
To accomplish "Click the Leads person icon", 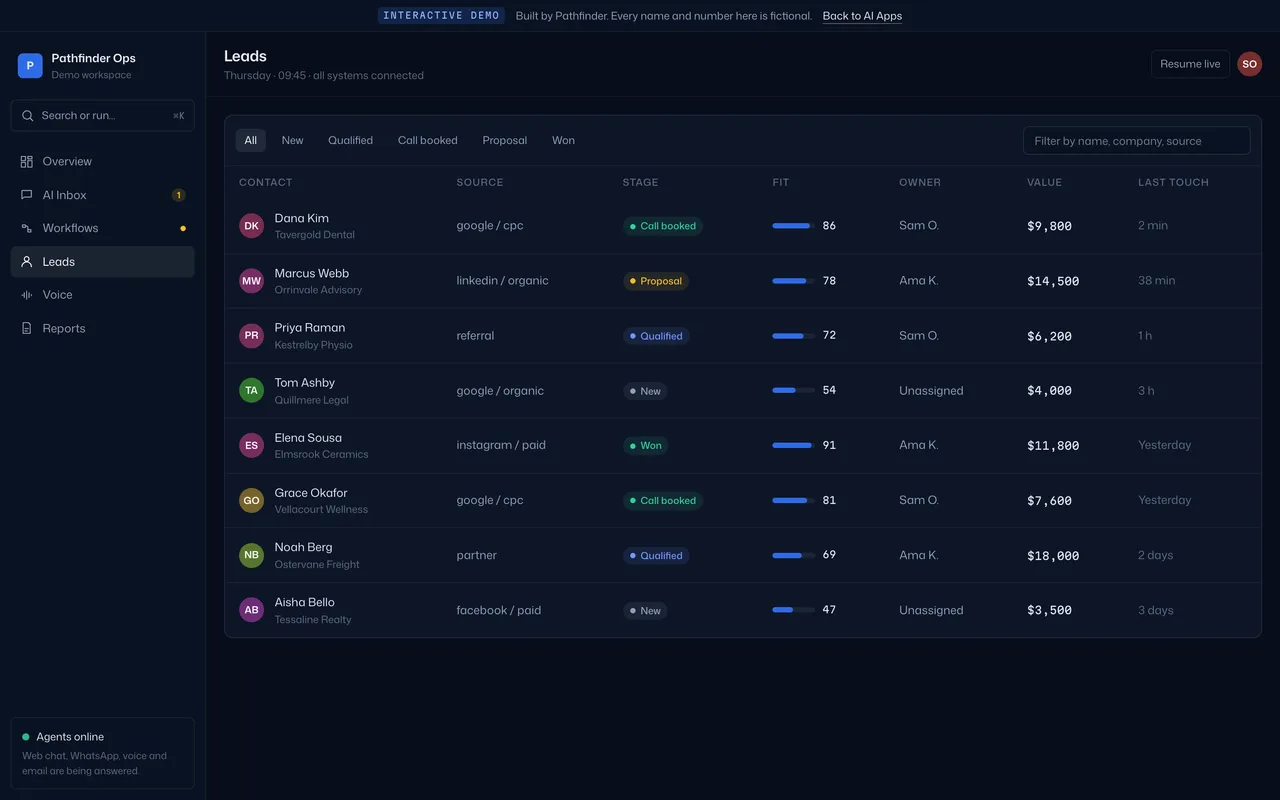I will pyautogui.click(x=27, y=262).
